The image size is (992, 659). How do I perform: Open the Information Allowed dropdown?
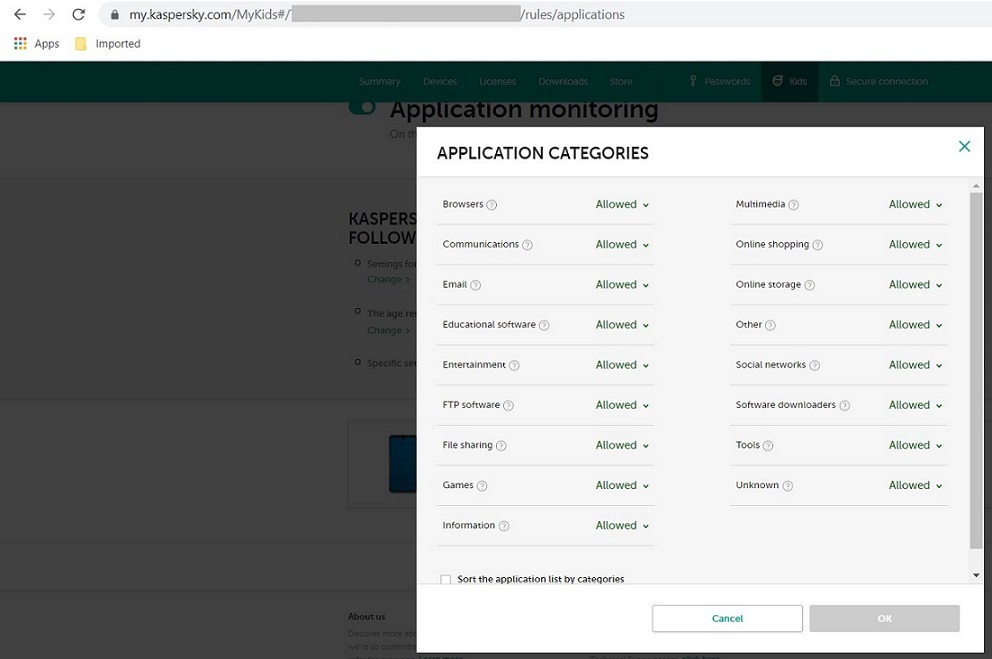click(x=622, y=526)
